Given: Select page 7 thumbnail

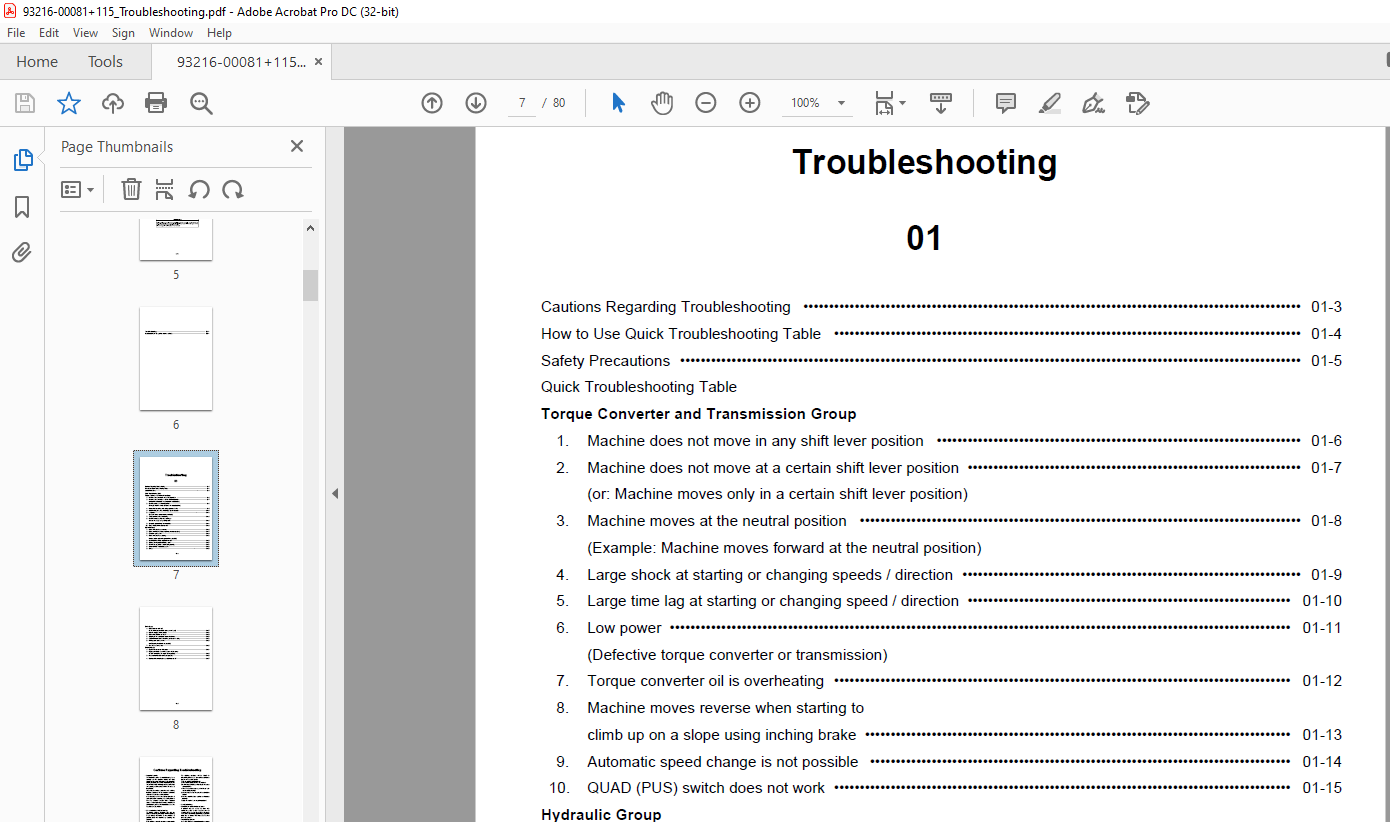Looking at the screenshot, I should (176, 508).
